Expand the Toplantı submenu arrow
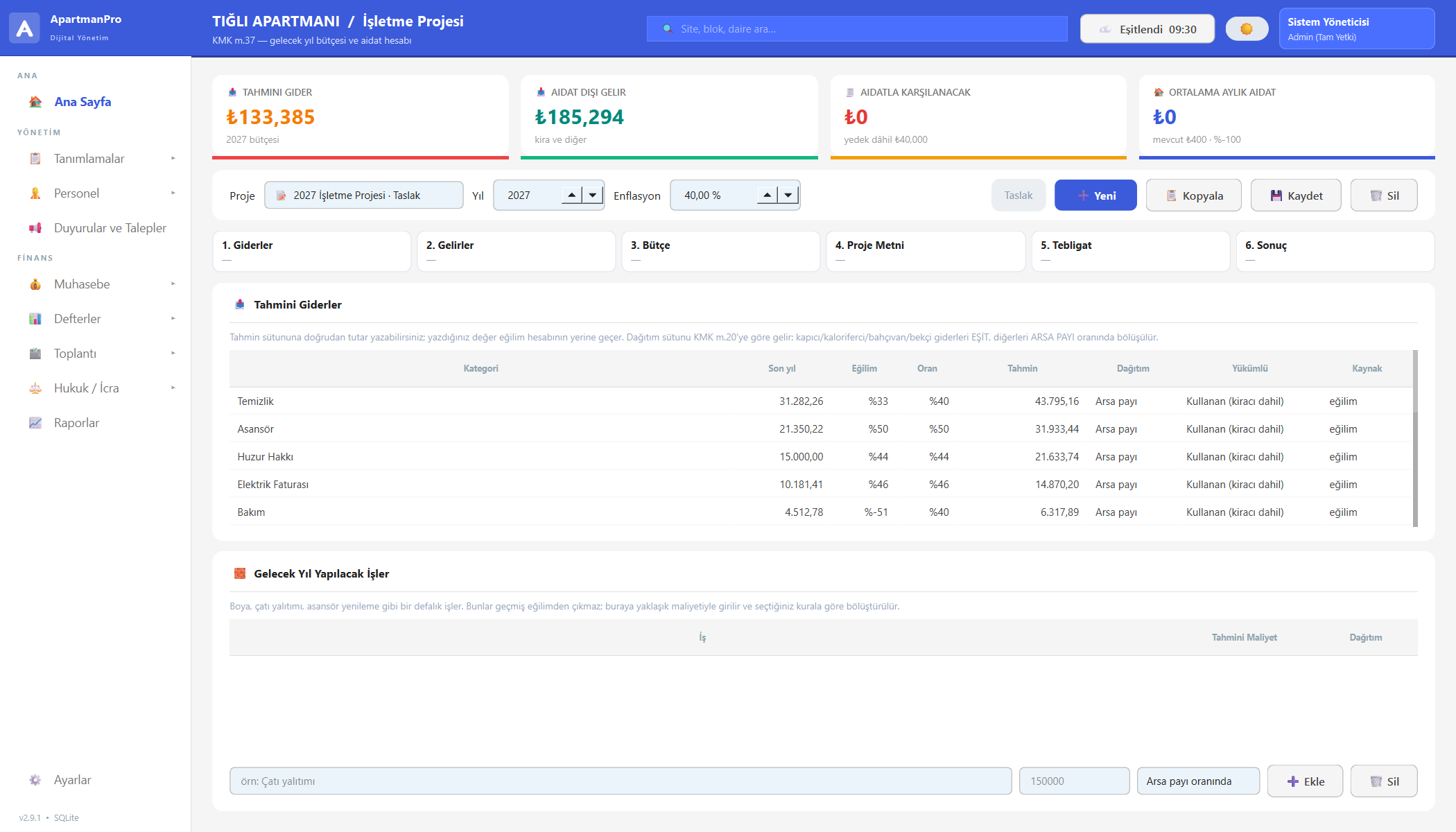The width and height of the screenshot is (1456, 832). (173, 354)
